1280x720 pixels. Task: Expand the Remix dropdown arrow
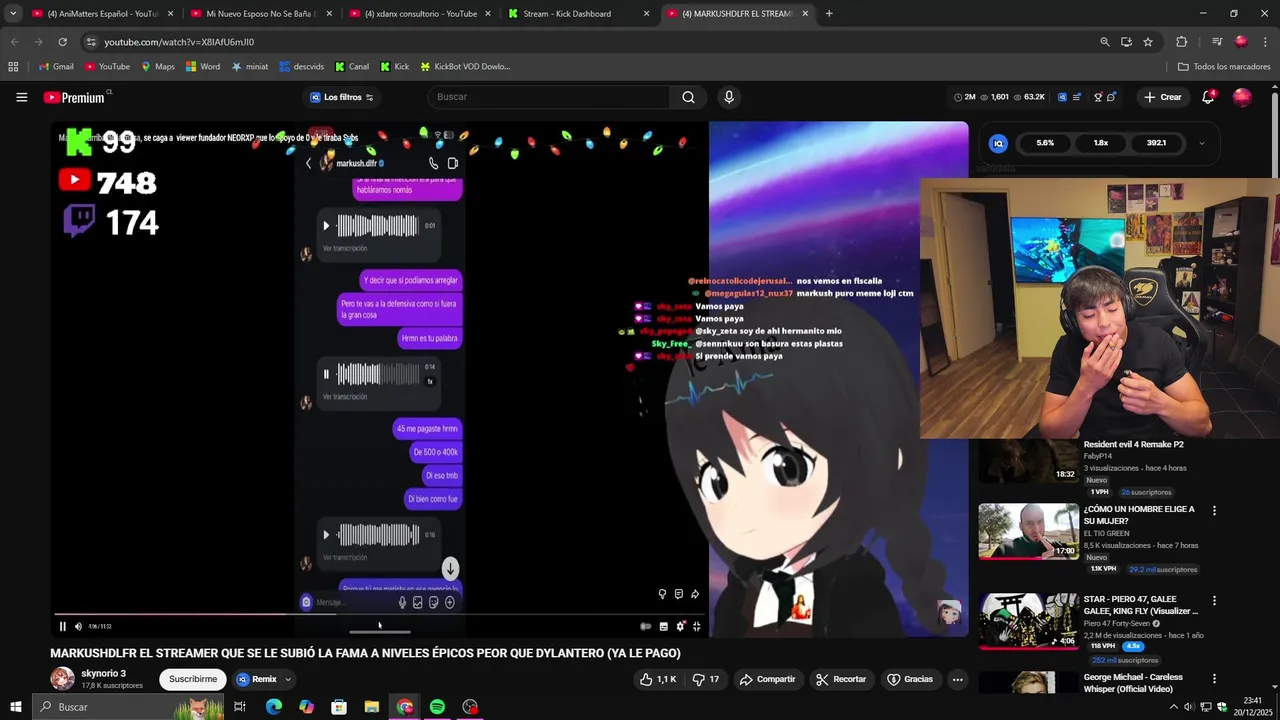pyautogui.click(x=288, y=679)
